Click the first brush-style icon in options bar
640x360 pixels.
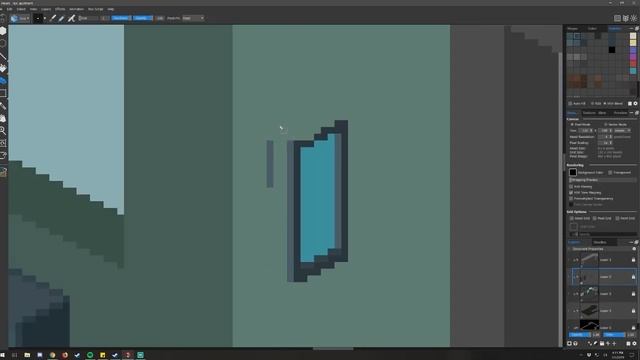pos(53,18)
